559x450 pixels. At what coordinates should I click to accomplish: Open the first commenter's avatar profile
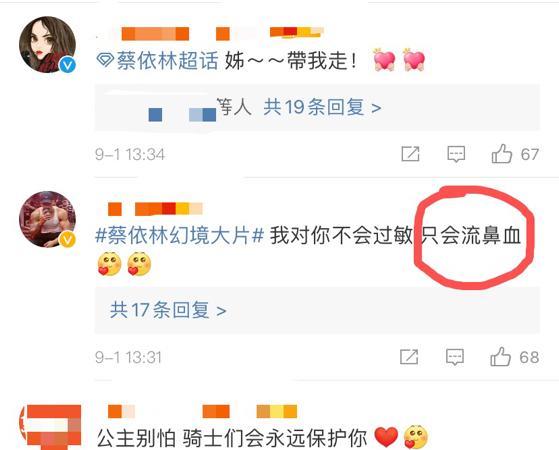tap(47, 45)
